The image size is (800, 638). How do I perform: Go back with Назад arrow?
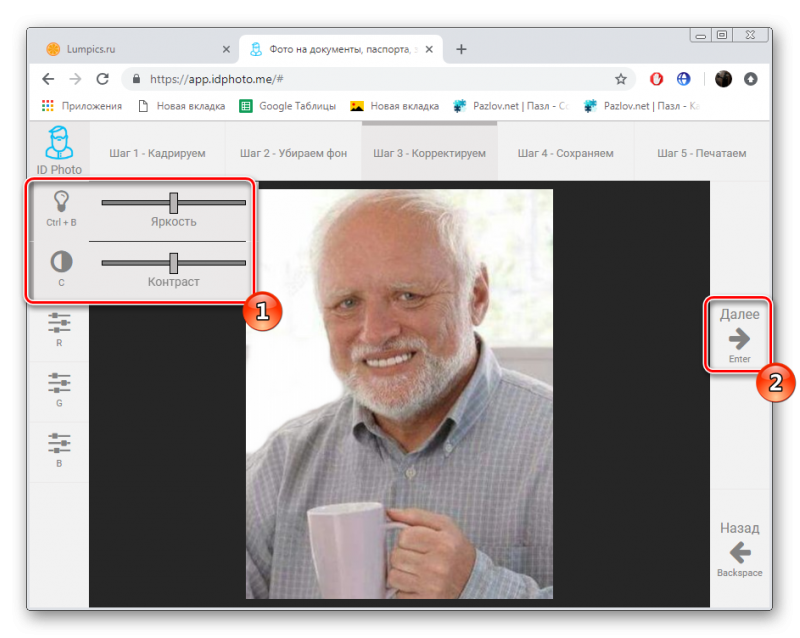click(740, 552)
